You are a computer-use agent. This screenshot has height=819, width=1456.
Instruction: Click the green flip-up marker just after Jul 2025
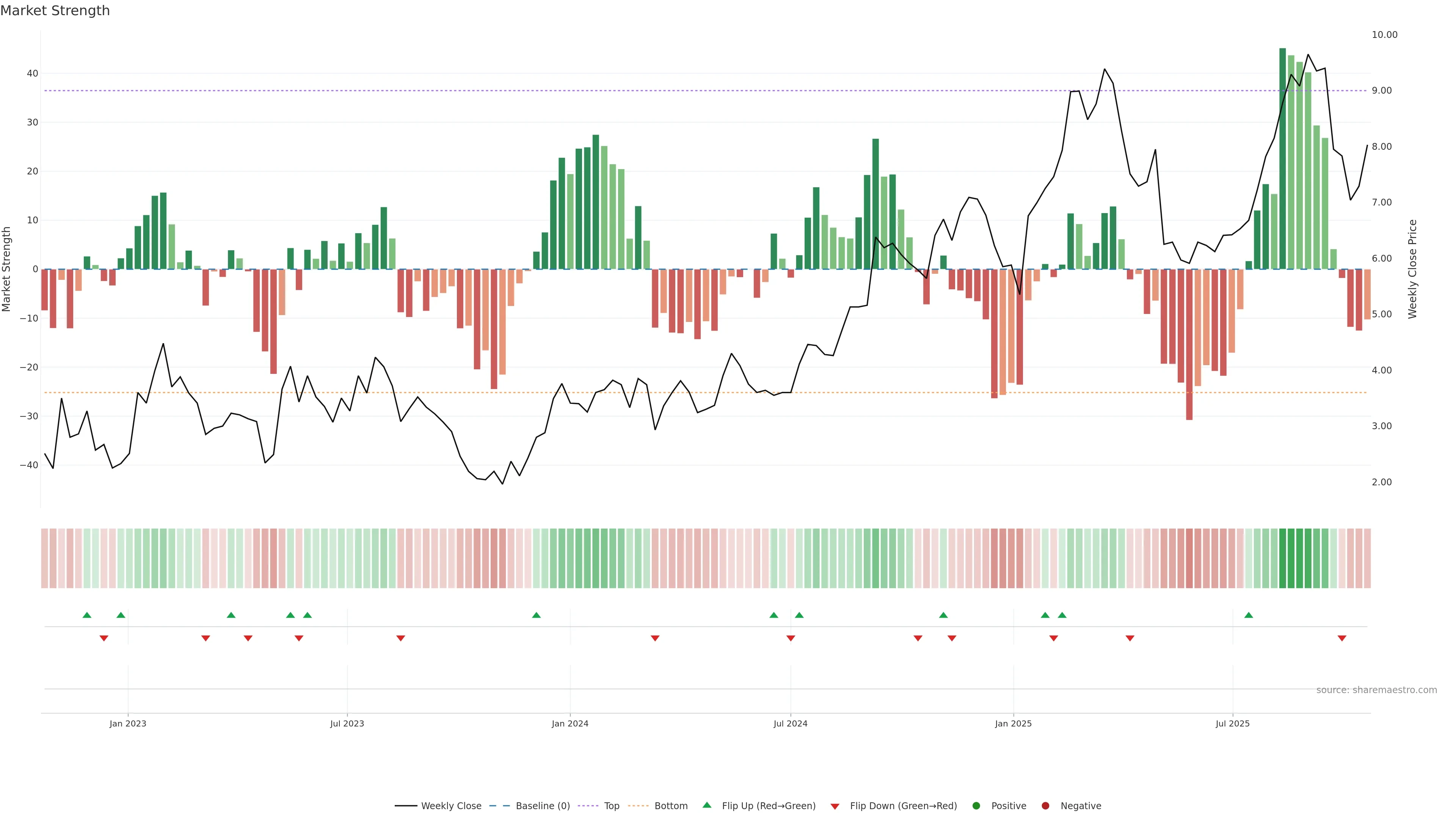[1249, 615]
